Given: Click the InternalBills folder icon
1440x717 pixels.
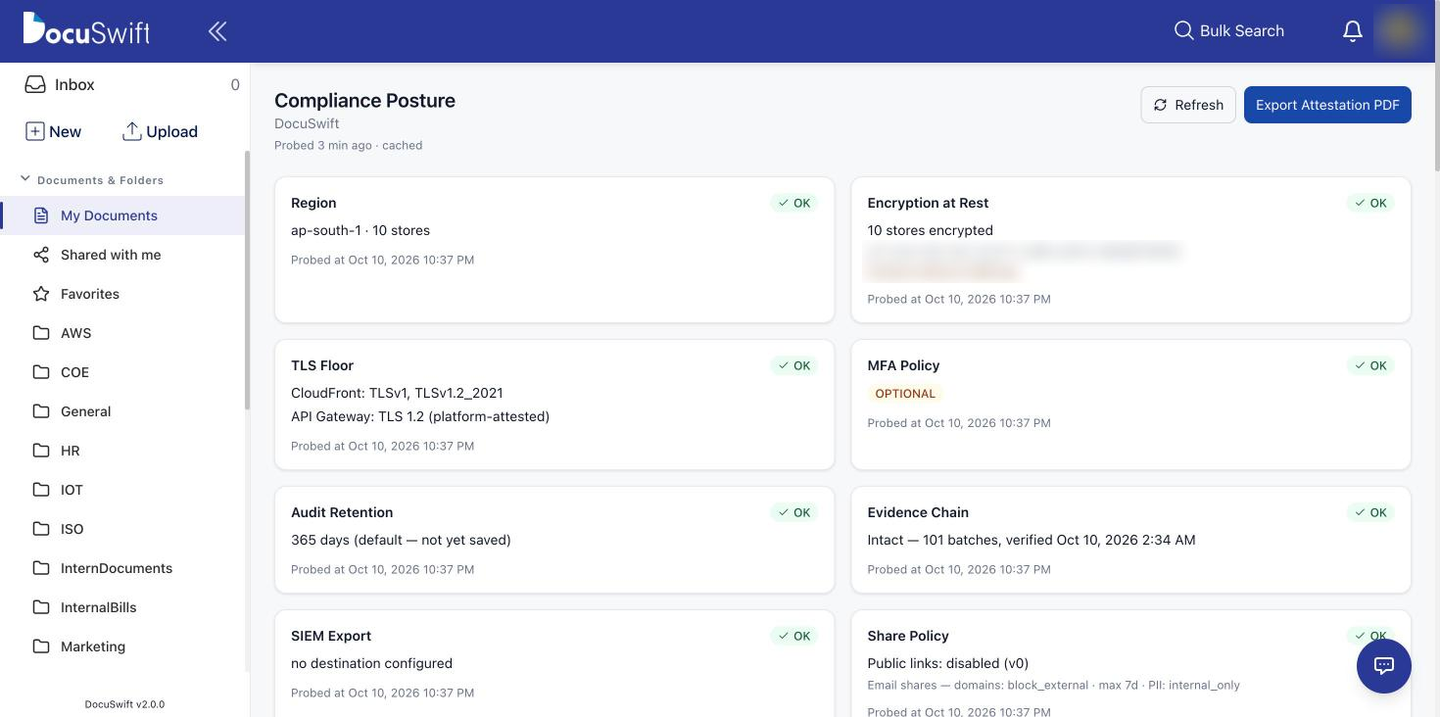Looking at the screenshot, I should click(41, 607).
